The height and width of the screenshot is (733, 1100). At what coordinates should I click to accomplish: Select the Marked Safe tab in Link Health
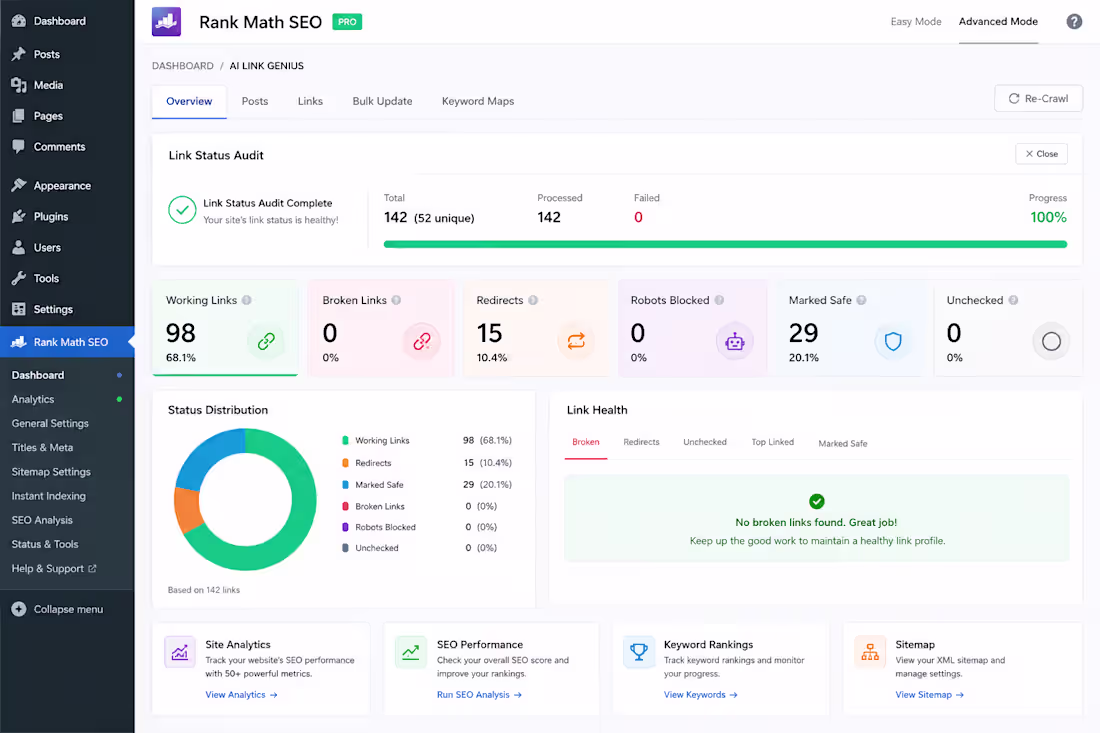843,444
